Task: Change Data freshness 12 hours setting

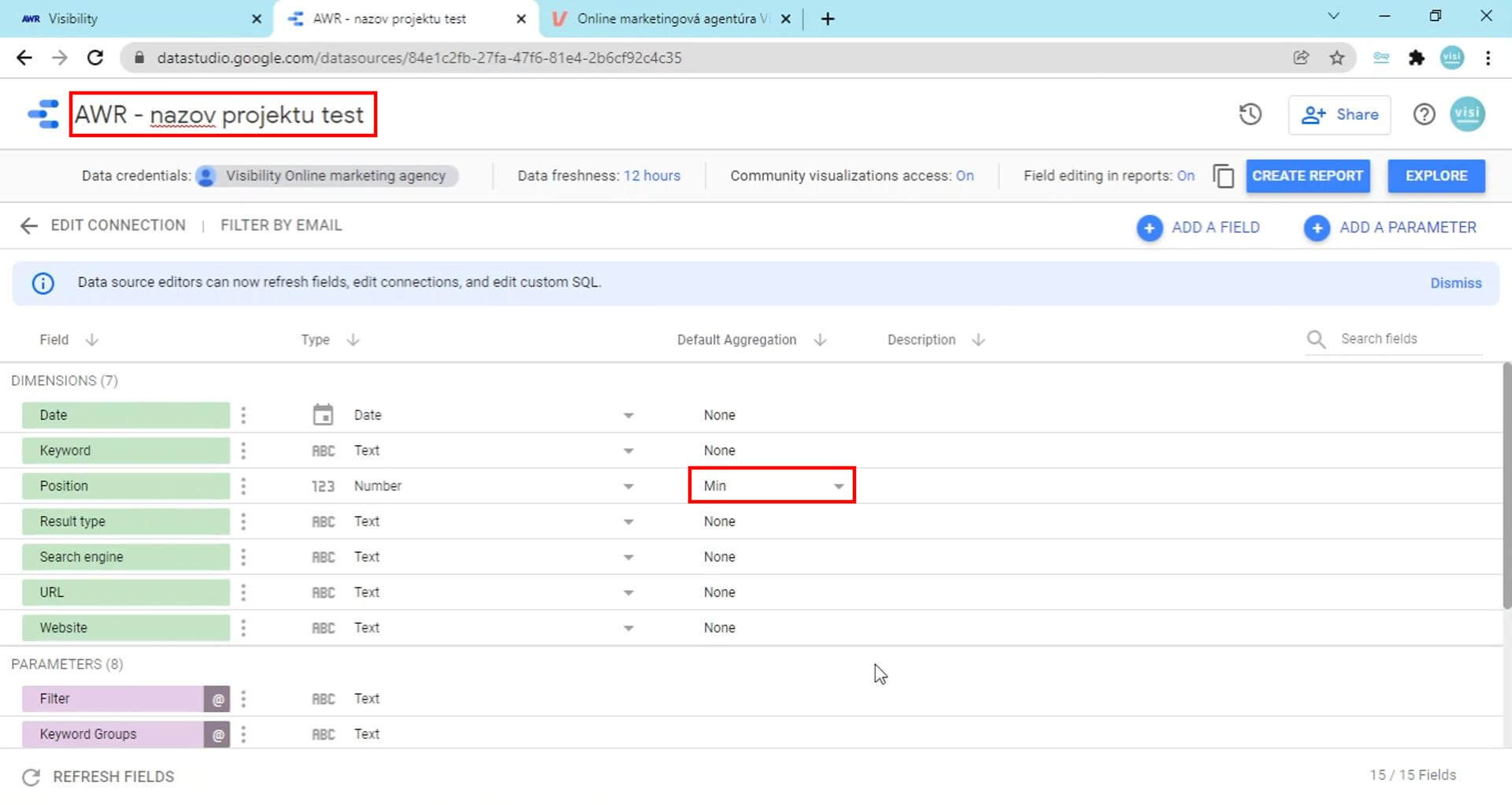Action: pos(651,176)
